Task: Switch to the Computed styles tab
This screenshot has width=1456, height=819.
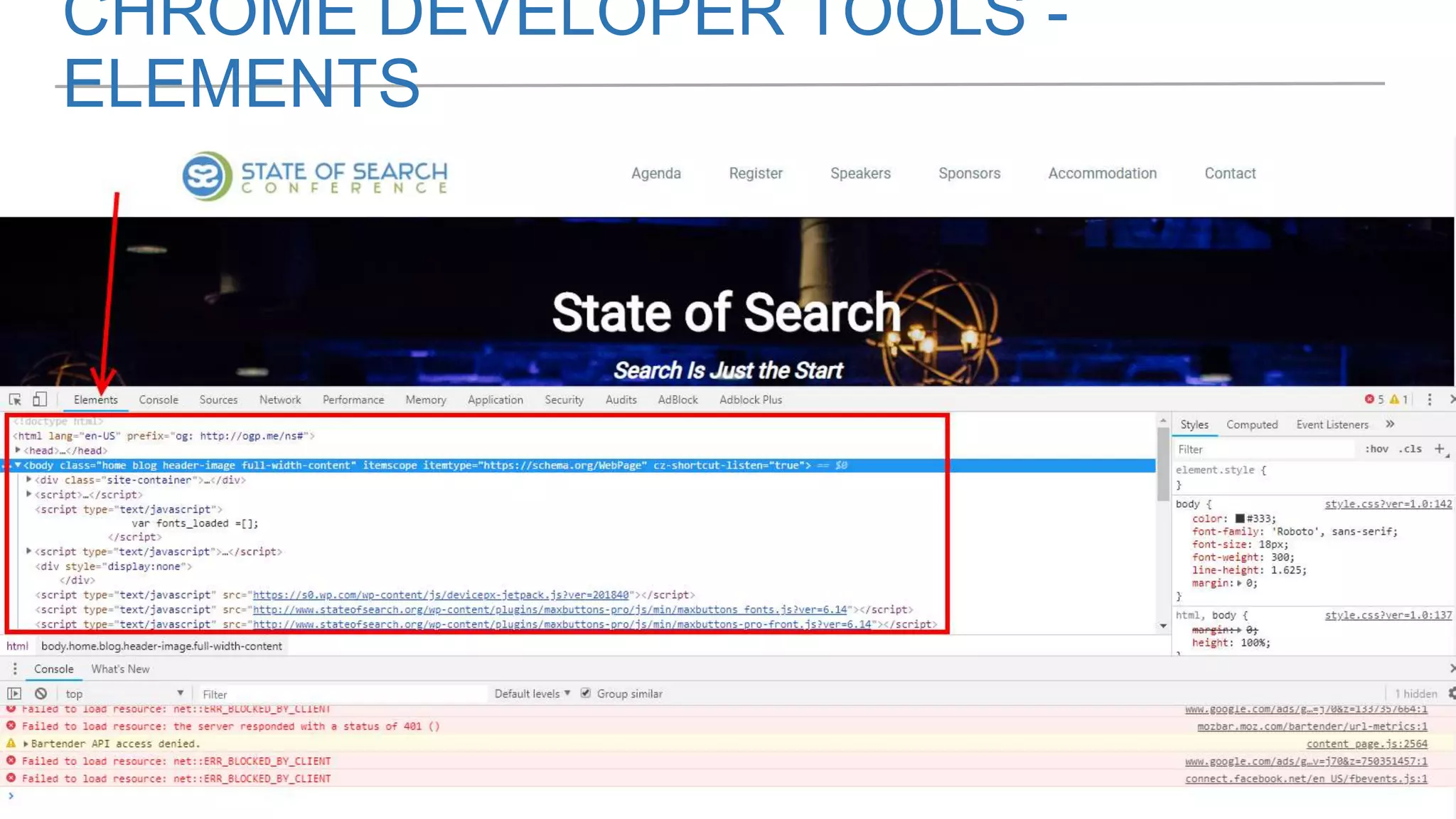Action: (1252, 424)
